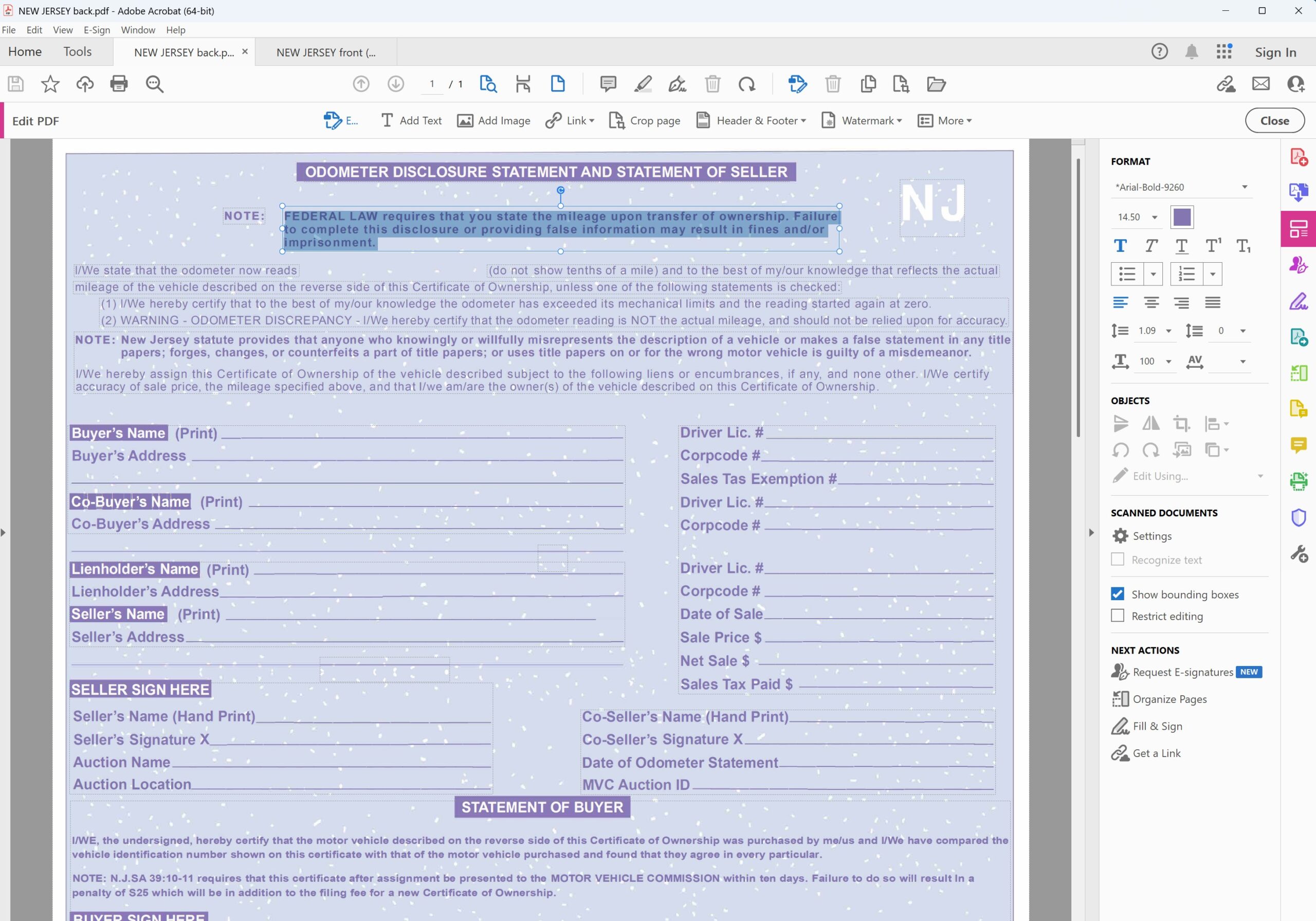Click Add Text in toolbar
Image resolution: width=1316 pixels, height=921 pixels.
click(411, 120)
